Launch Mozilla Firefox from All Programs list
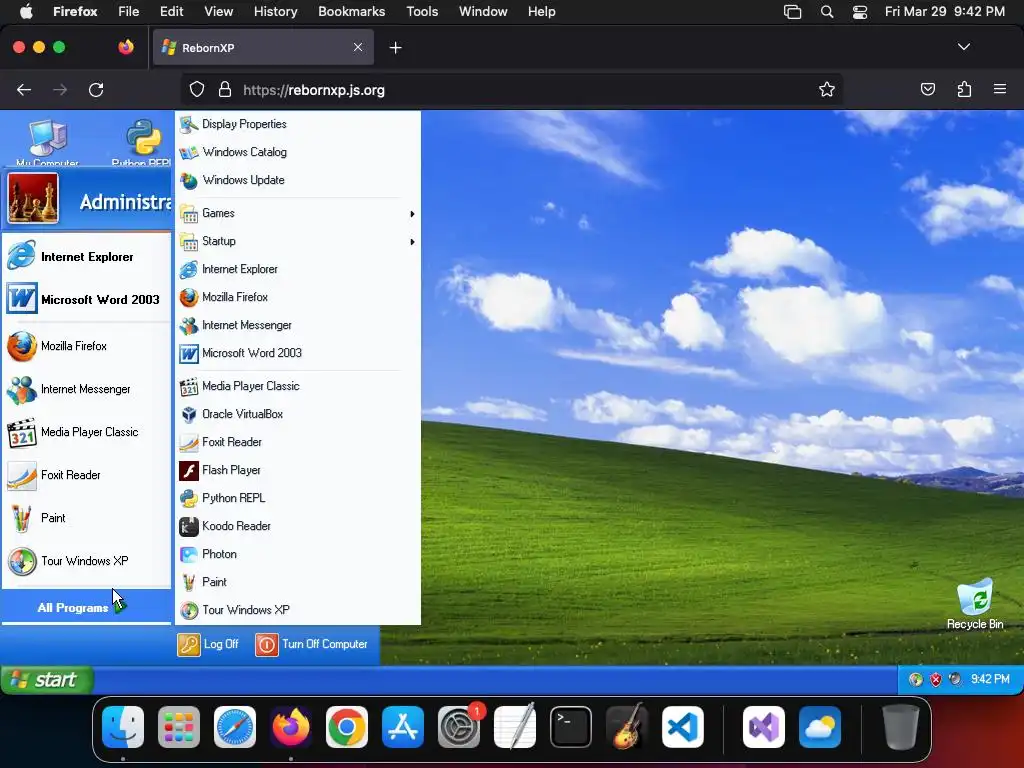This screenshot has width=1024, height=768. (x=297, y=297)
